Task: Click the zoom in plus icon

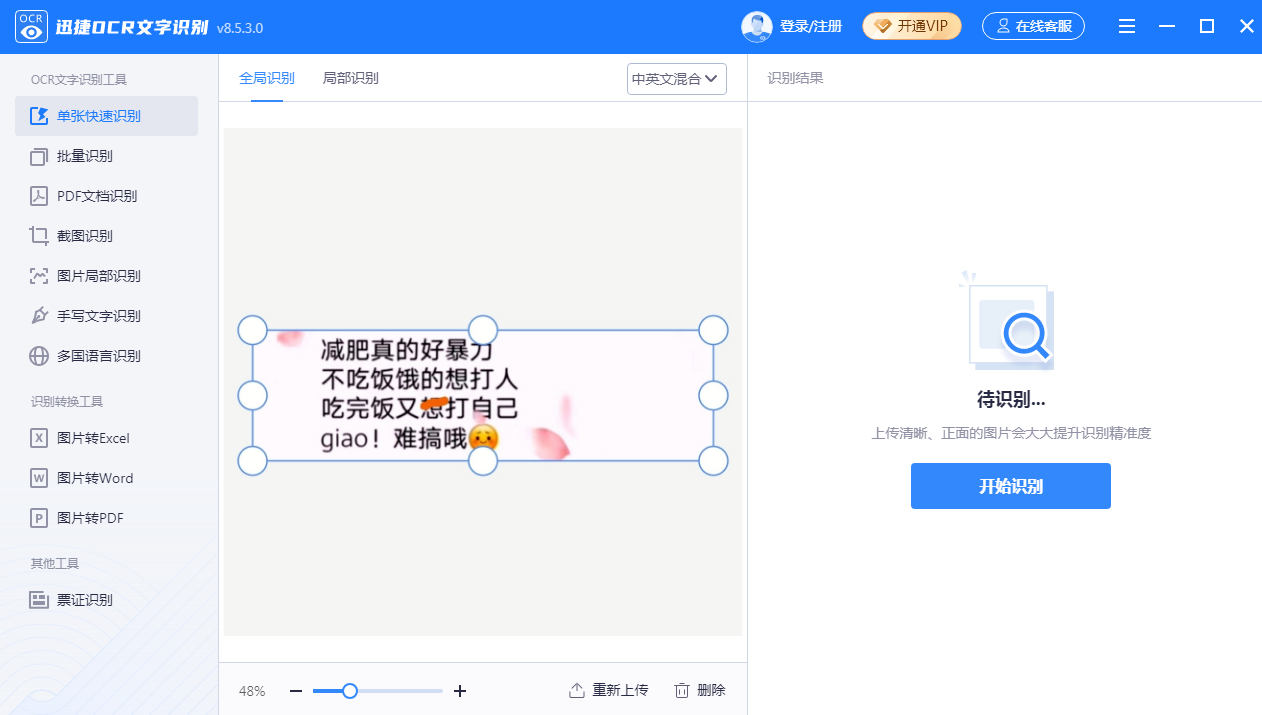Action: point(460,691)
